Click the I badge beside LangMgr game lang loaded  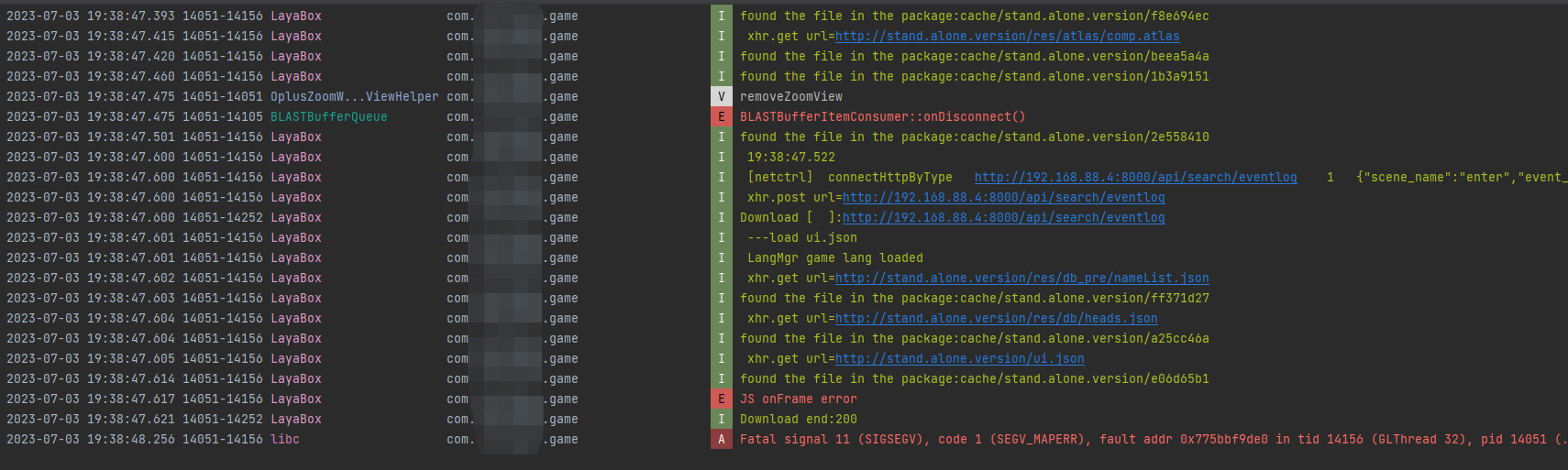click(x=721, y=257)
